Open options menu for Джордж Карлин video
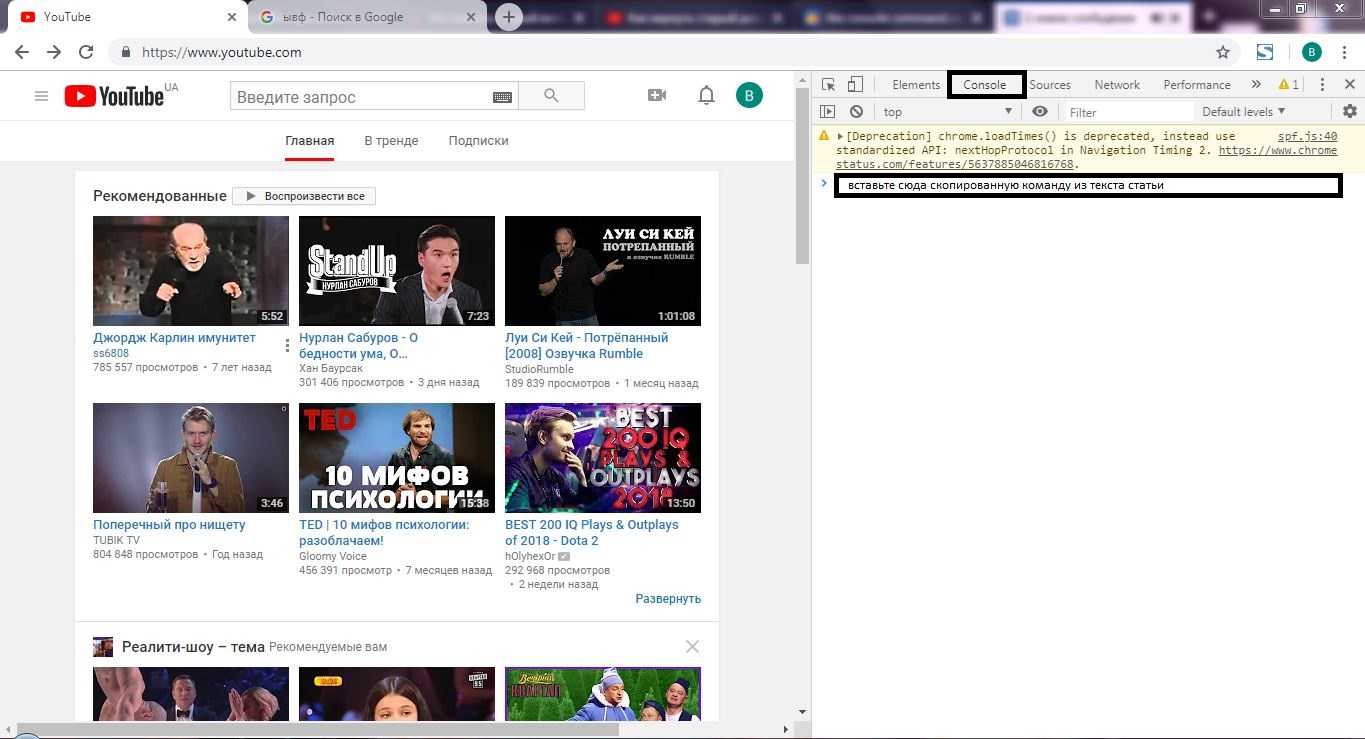 coord(287,345)
